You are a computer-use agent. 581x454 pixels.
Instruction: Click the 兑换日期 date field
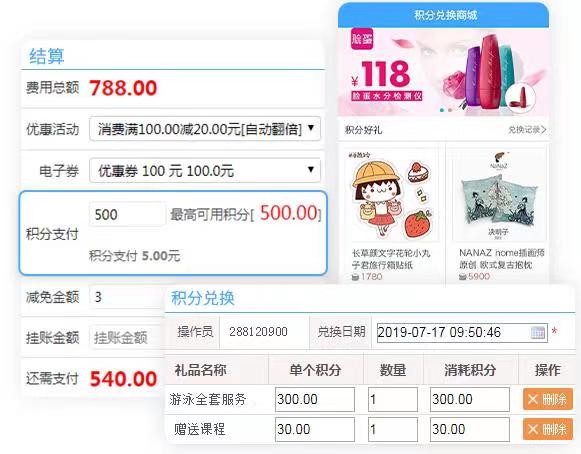(462, 332)
